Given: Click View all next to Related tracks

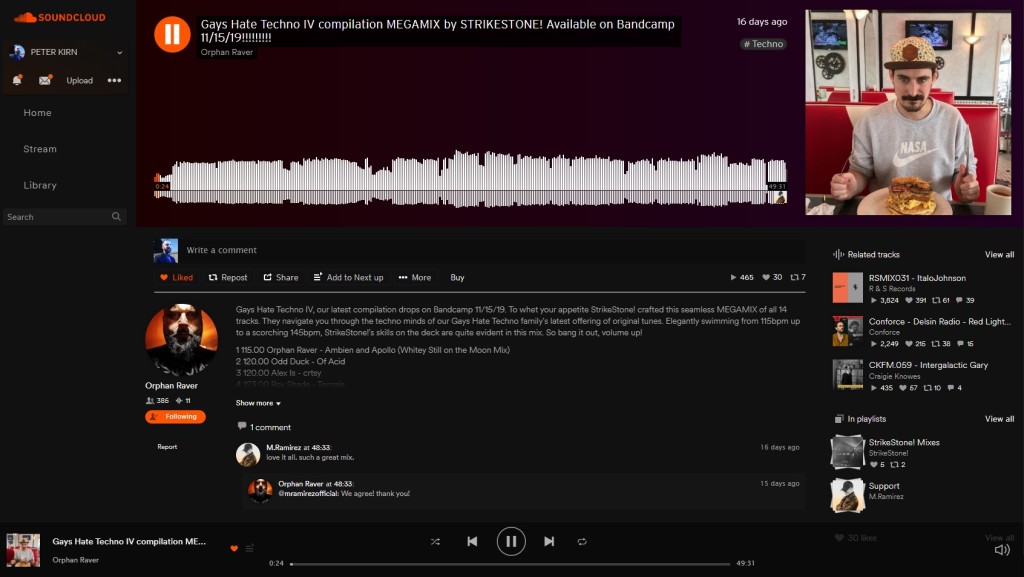Looking at the screenshot, I should (999, 255).
